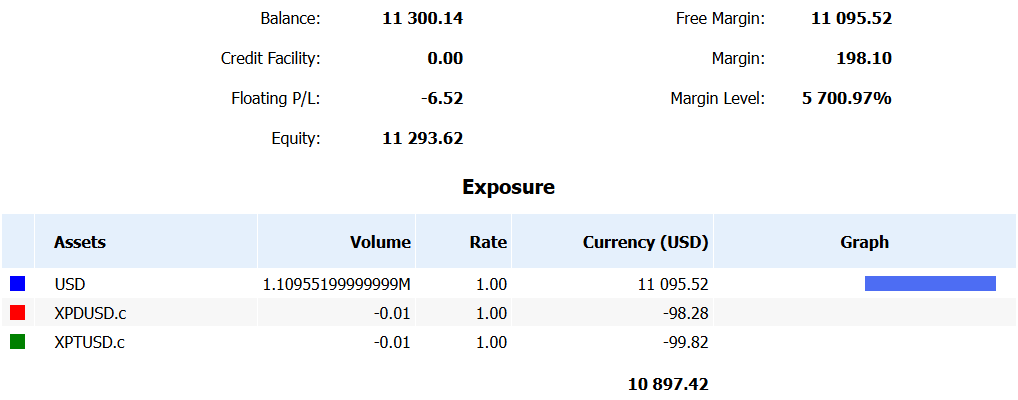Select the XPDUSD.c asset row
Viewport: 1018px width, 400px height.
click(90, 314)
